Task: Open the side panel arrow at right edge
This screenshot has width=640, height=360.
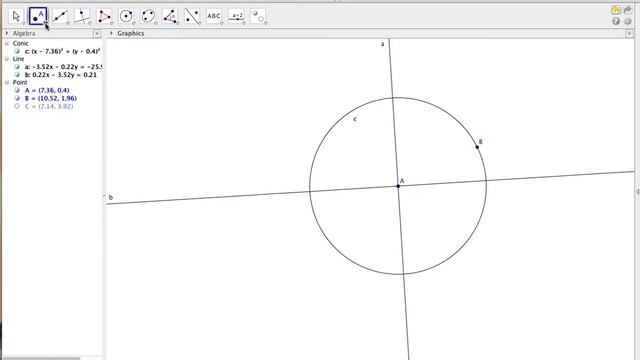Action: 637,191
